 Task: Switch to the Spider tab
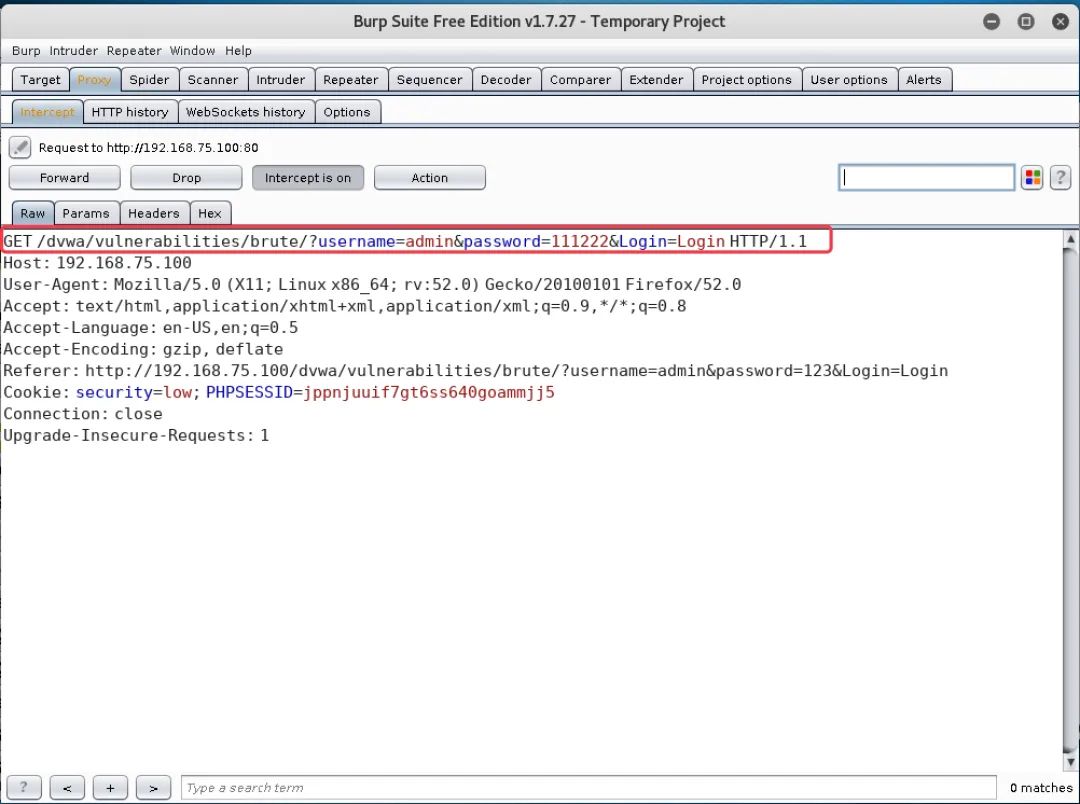click(x=149, y=79)
